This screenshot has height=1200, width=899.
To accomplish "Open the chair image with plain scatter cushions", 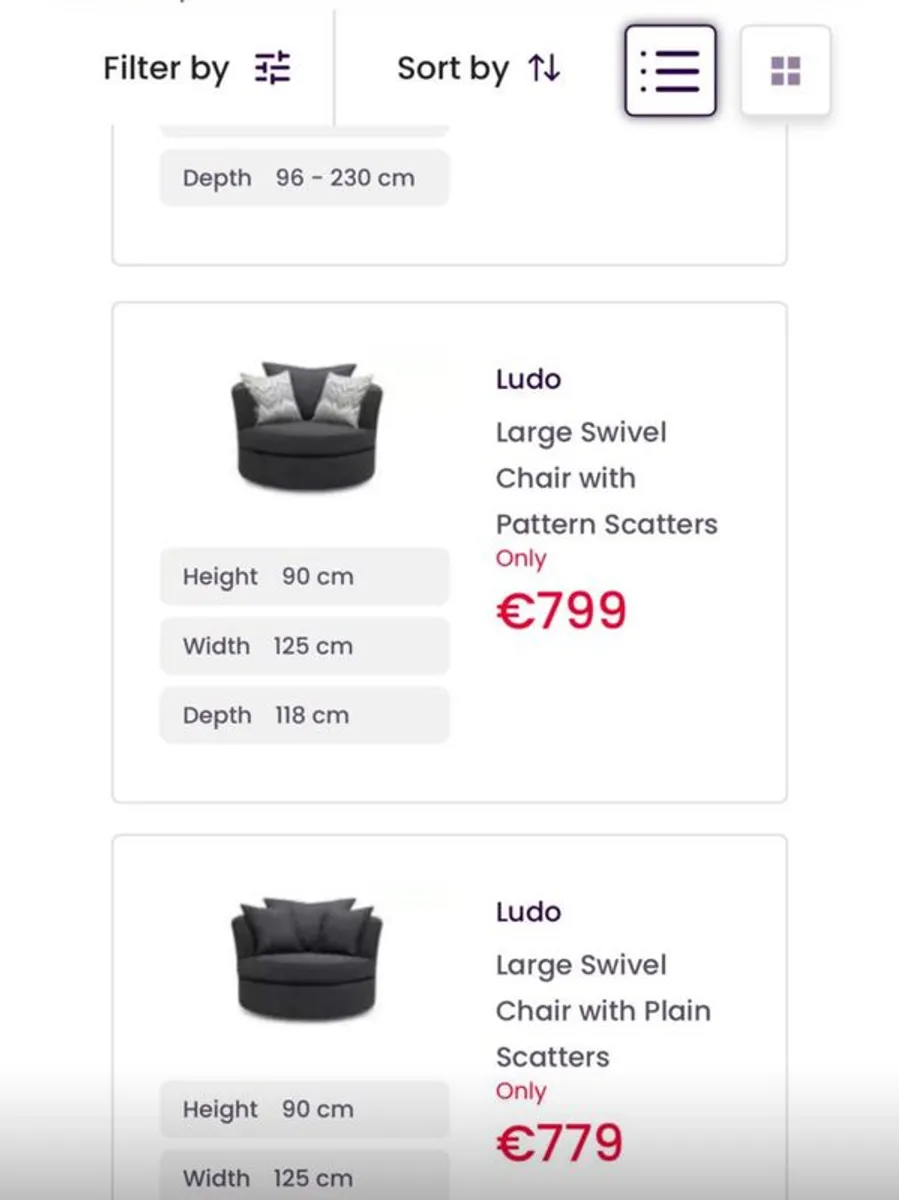I will [306, 958].
